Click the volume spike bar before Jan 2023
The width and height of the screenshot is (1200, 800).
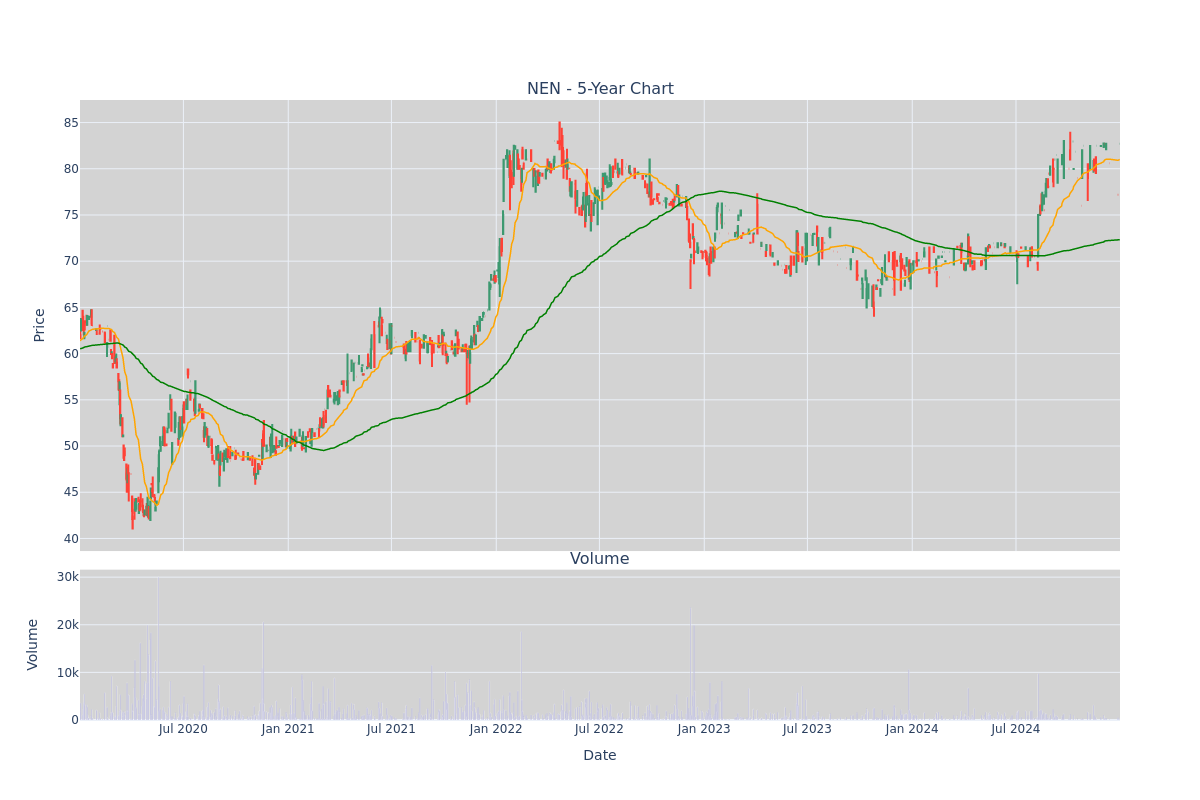[x=690, y=665]
